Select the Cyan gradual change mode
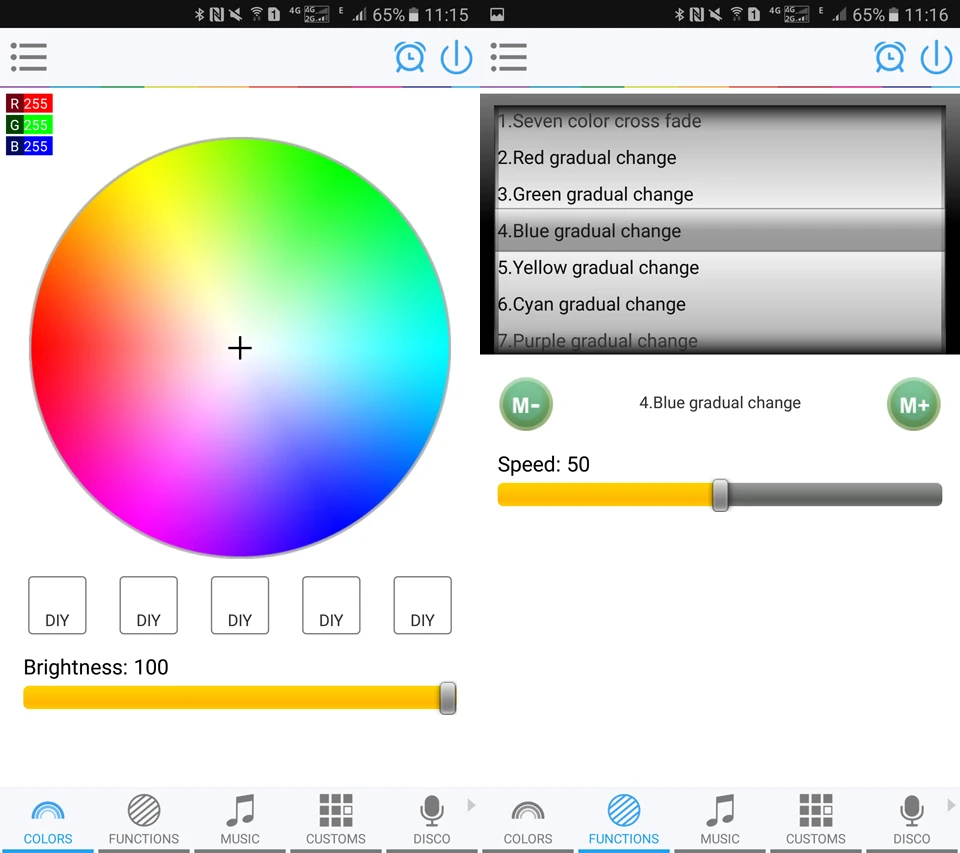Image resolution: width=960 pixels, height=853 pixels. [591, 304]
